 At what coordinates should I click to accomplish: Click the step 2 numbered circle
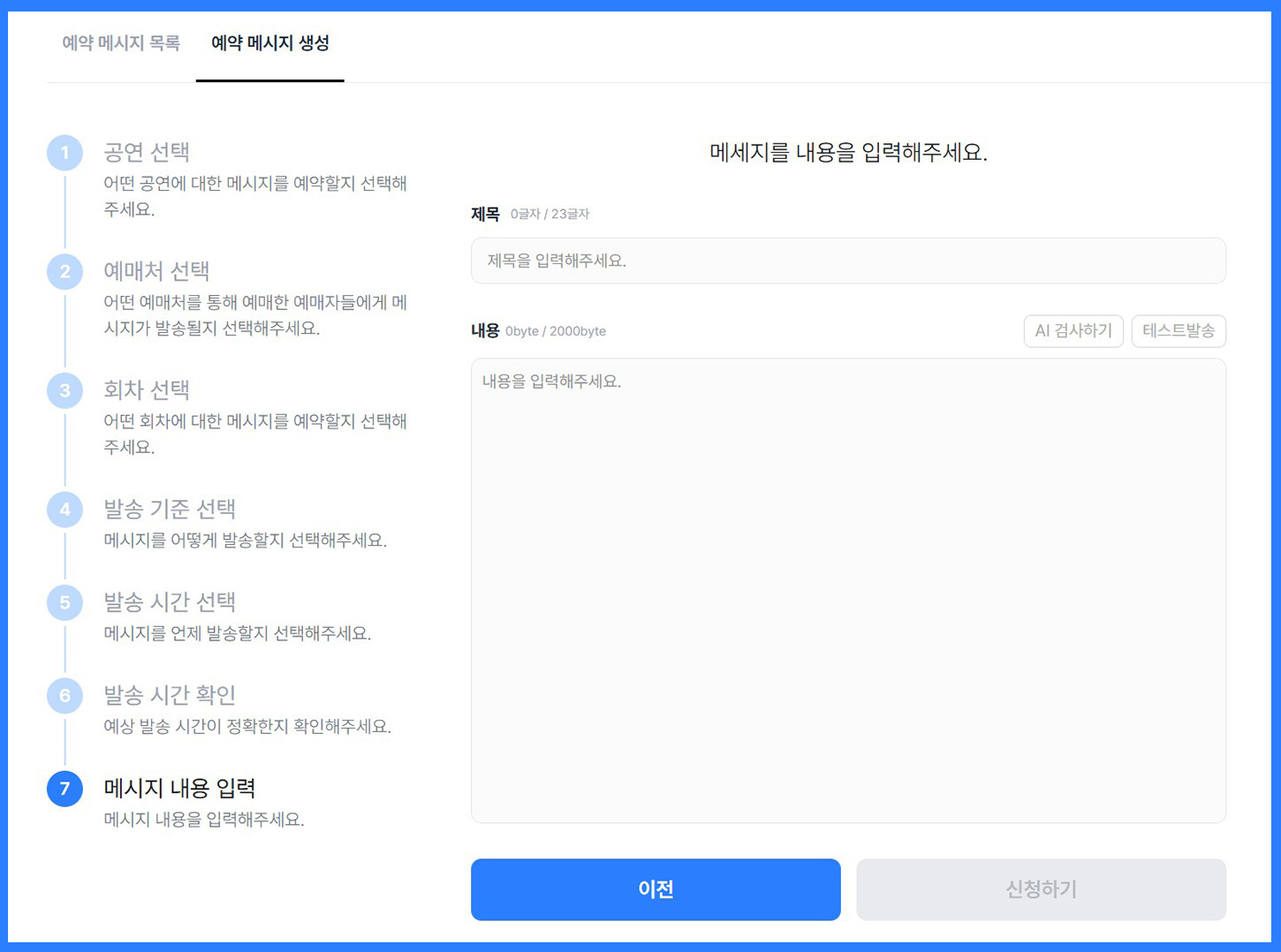[x=64, y=272]
